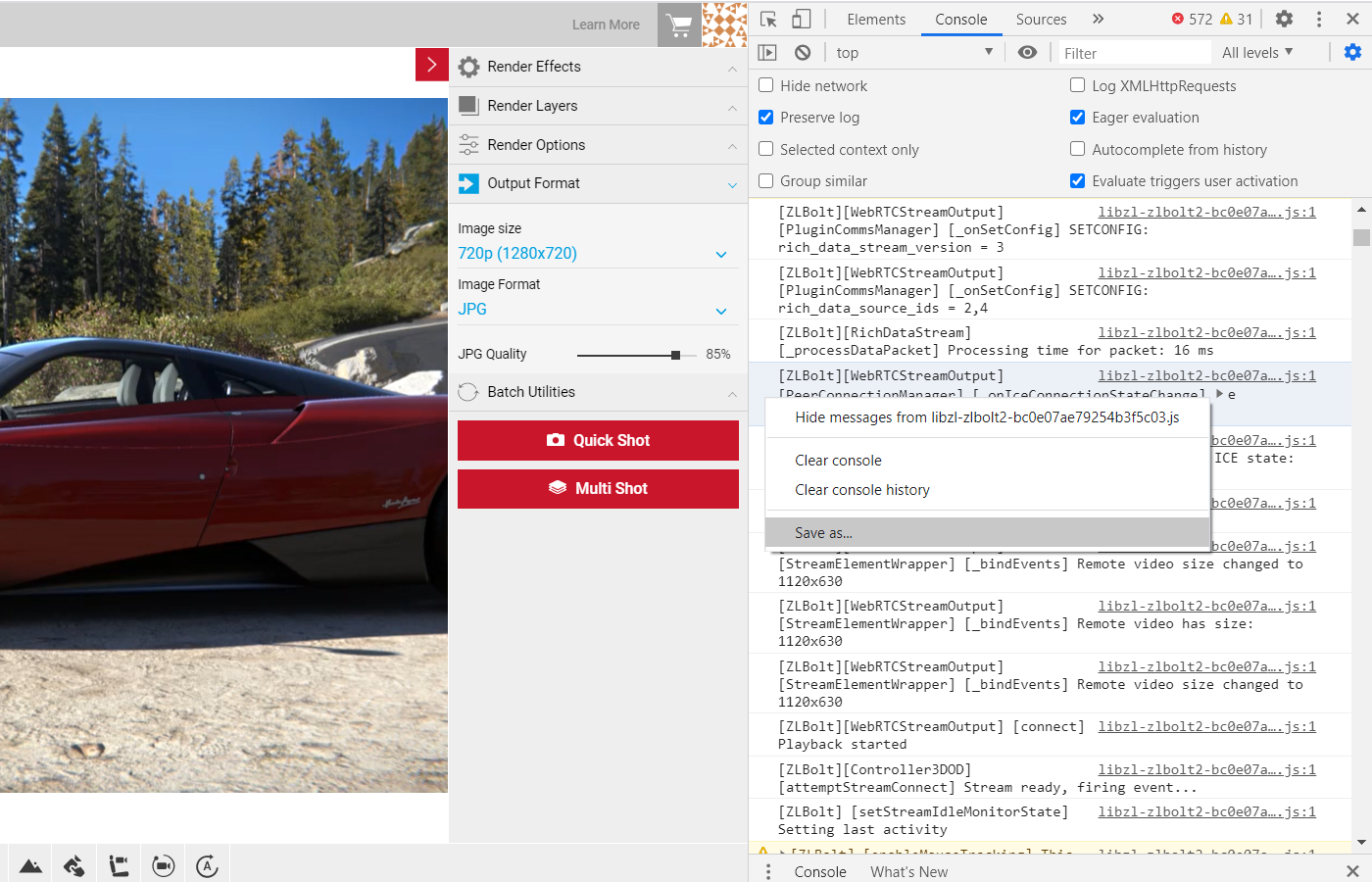Collapse side panel with red arrow button
Screen dimensions: 1372x882
coord(432,65)
